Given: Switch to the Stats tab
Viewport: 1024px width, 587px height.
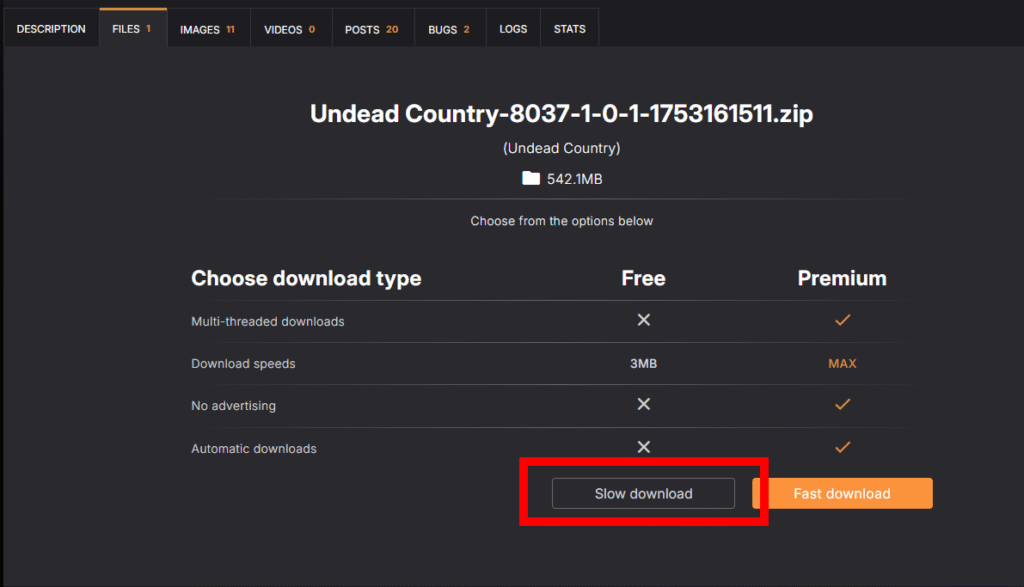Looking at the screenshot, I should point(569,29).
